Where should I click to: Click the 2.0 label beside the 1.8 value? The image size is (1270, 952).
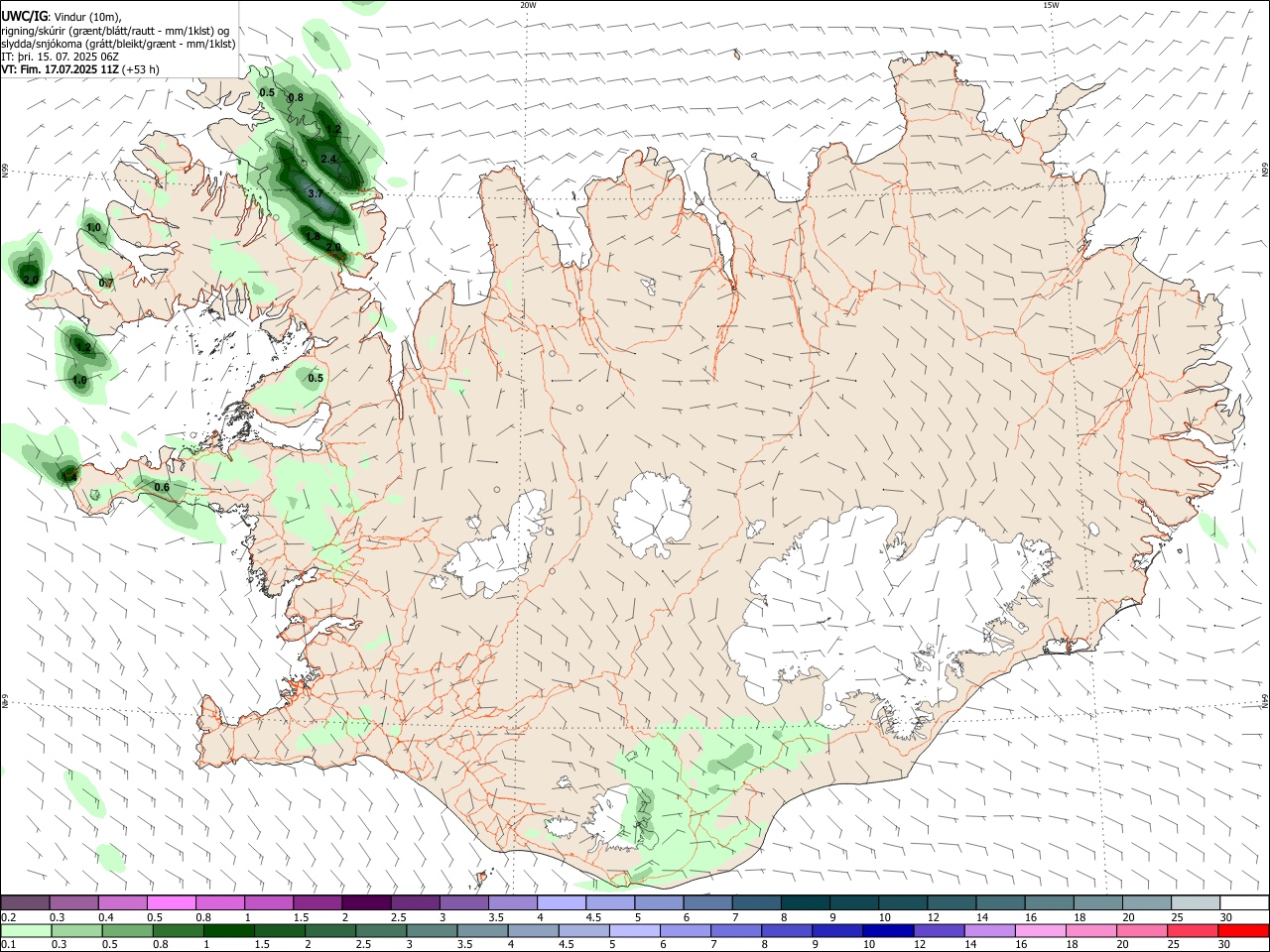tap(333, 247)
